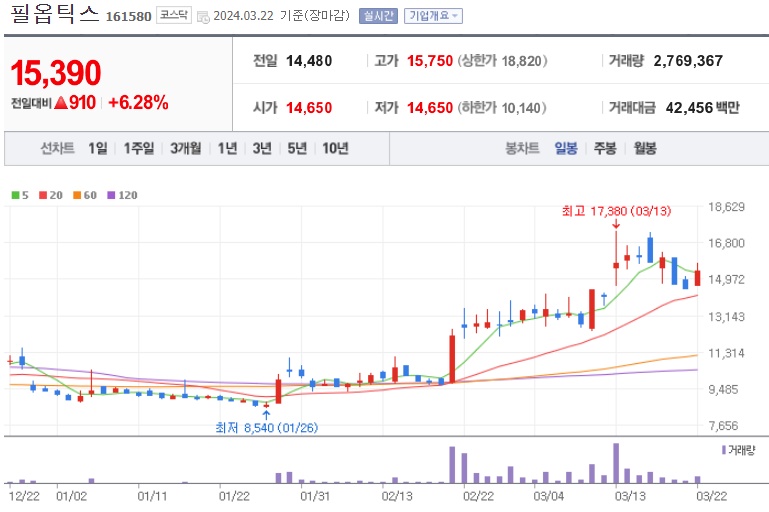Image resolution: width=769 pixels, height=512 pixels.
Task: Click the 하한가 10,140 text
Action: tap(502, 108)
